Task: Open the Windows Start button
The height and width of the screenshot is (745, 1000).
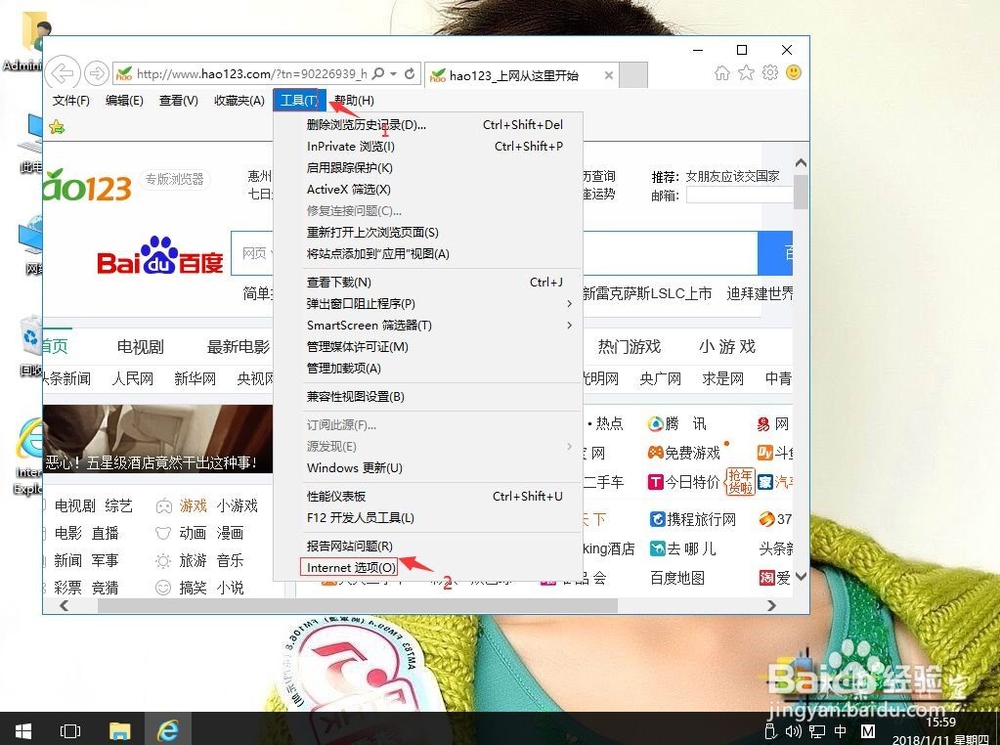Action: pyautogui.click(x=23, y=730)
